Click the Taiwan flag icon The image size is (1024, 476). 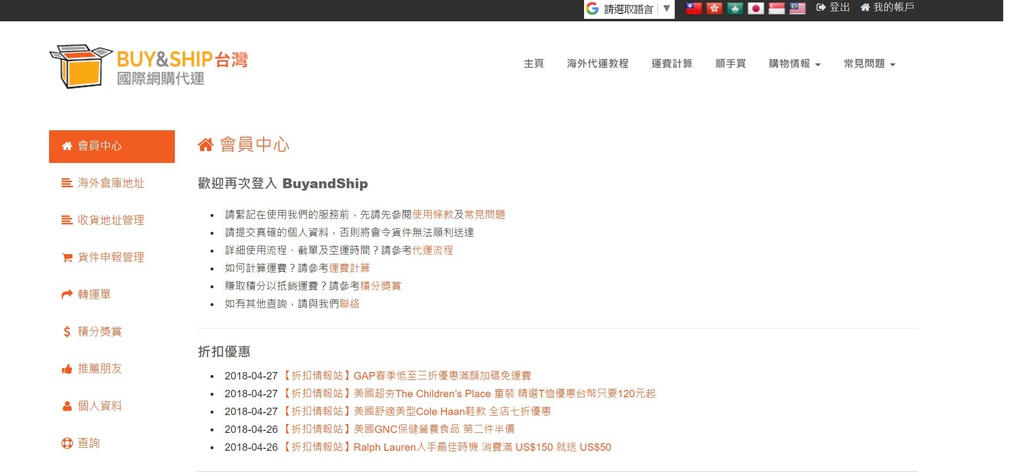pyautogui.click(x=694, y=8)
